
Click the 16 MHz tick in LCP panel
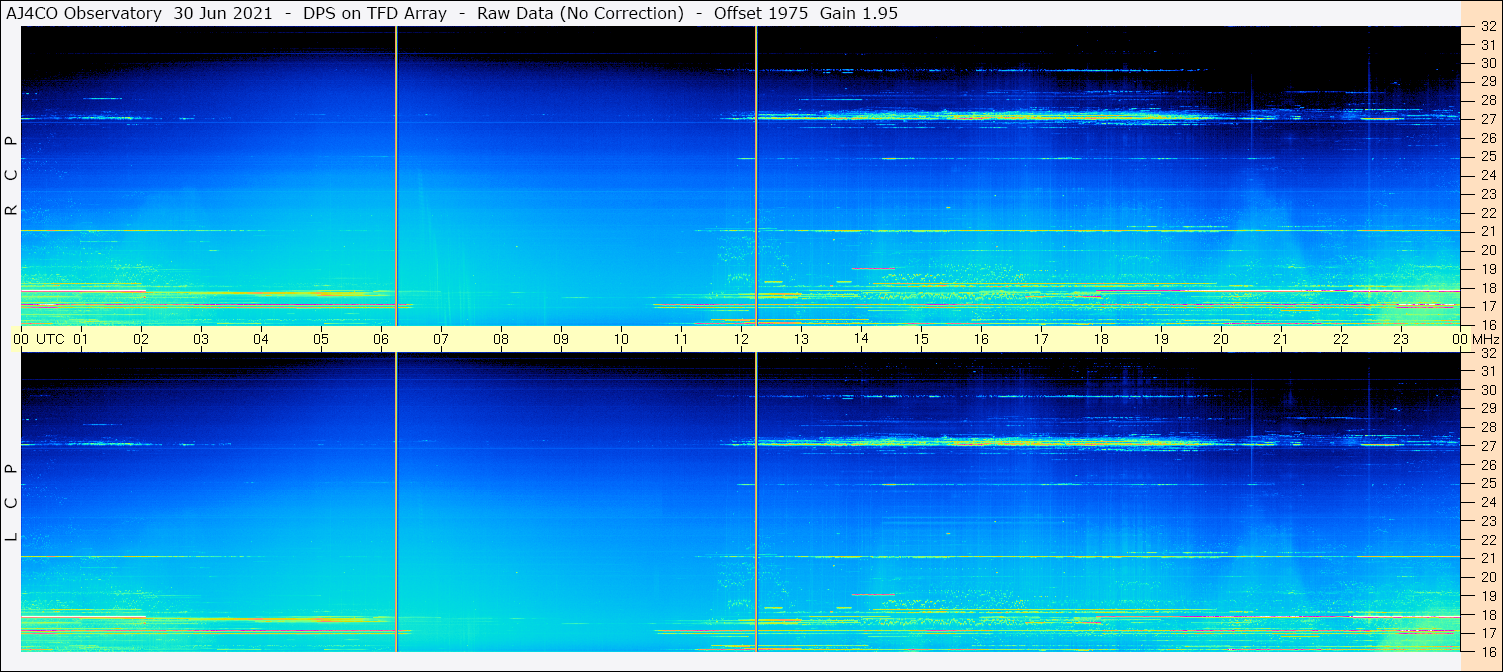(1487, 651)
